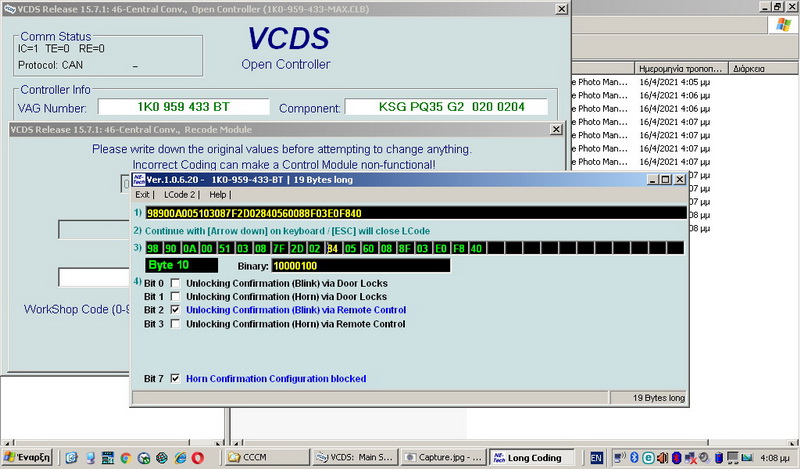
Task: Switch to Capture.jpg taskbar window
Action: (x=443, y=457)
